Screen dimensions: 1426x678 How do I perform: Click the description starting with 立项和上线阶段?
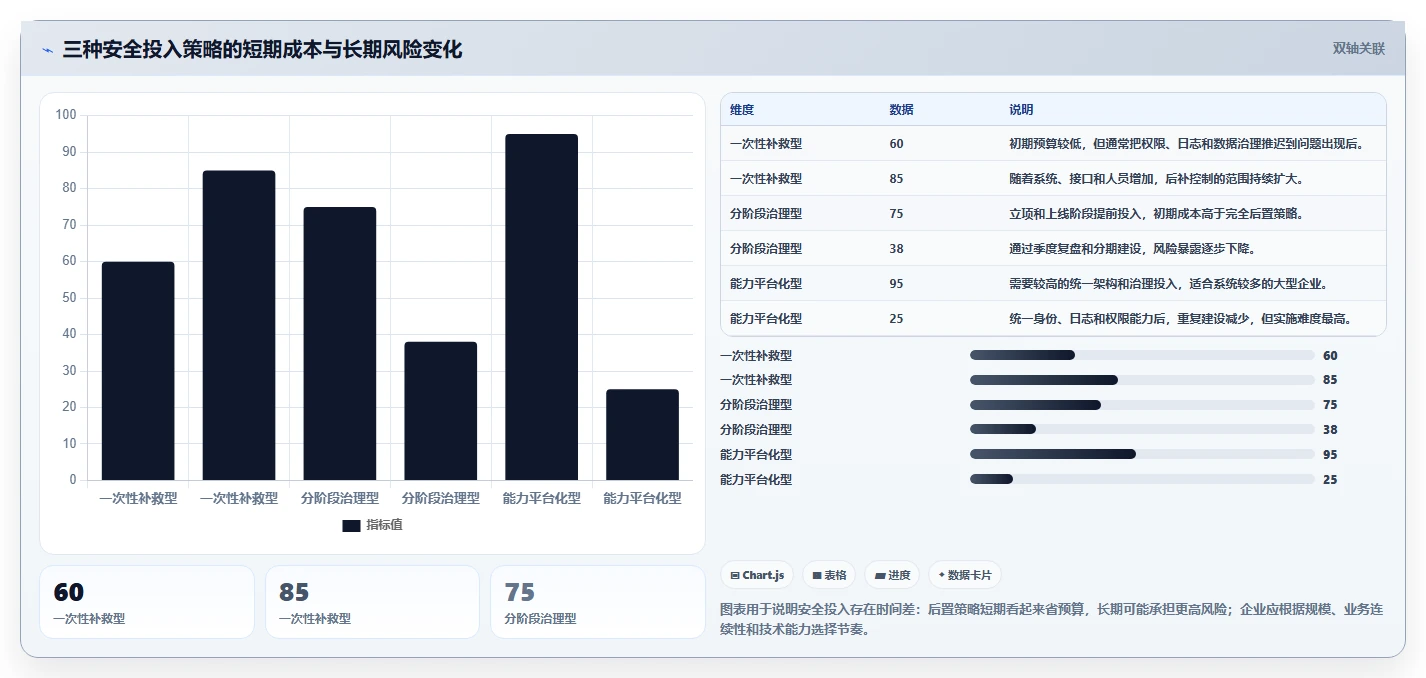(x=1156, y=214)
